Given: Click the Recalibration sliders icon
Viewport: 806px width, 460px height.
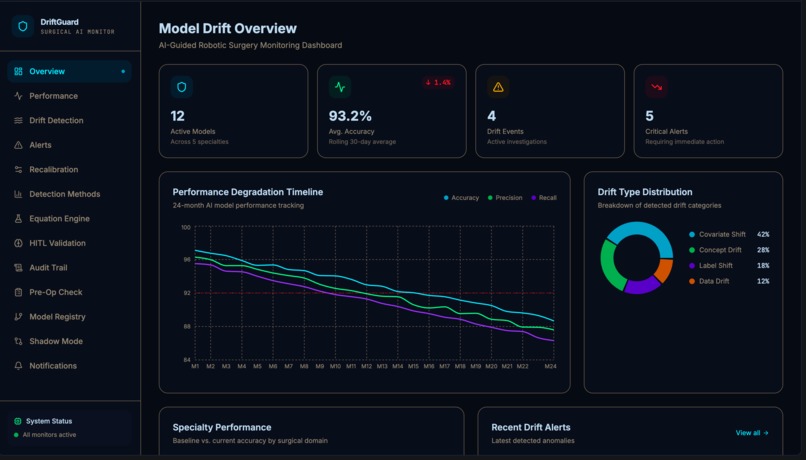Looking at the screenshot, I should tap(18, 170).
